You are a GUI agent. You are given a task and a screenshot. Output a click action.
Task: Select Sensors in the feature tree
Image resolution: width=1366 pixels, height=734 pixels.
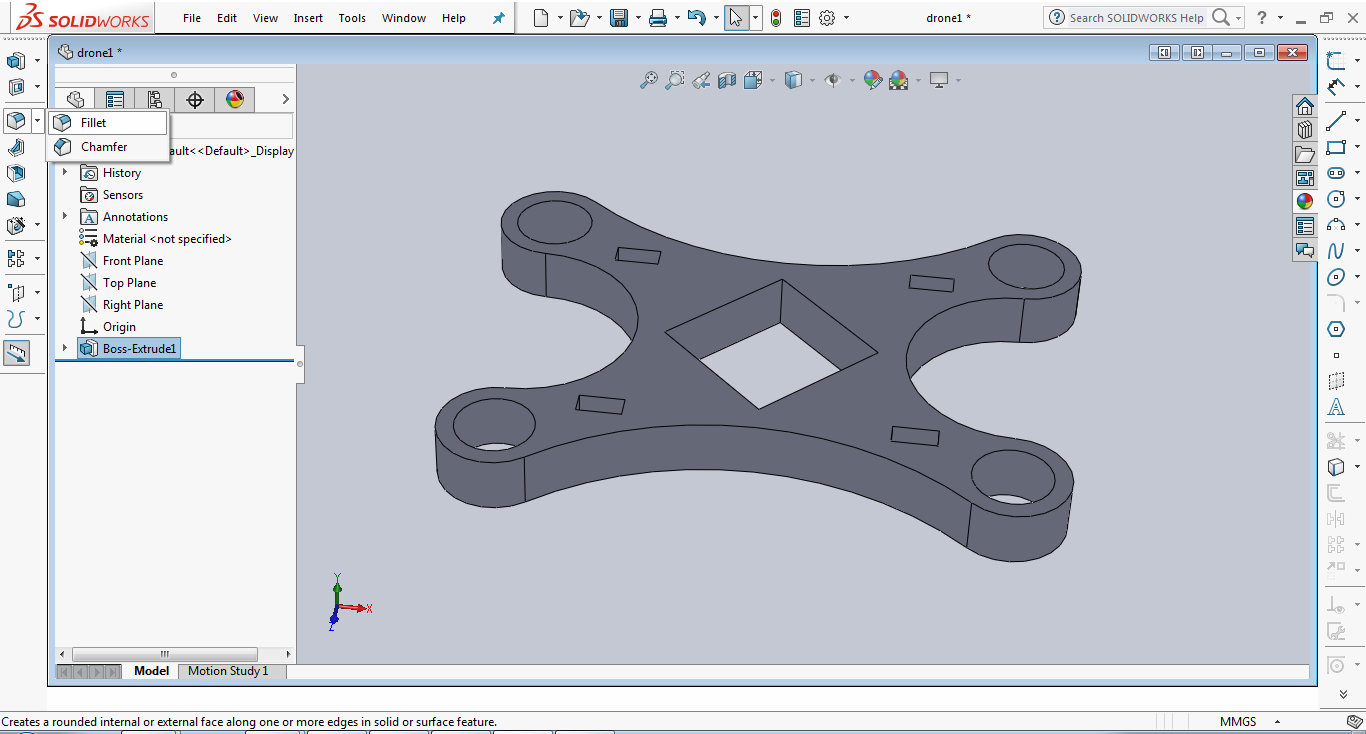122,195
